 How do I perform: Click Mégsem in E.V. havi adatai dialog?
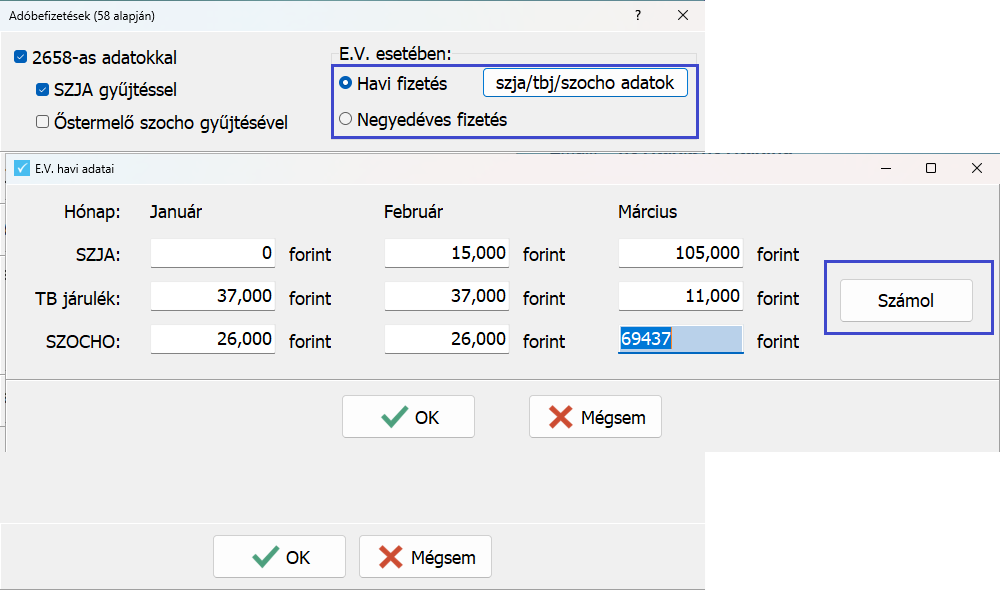[x=595, y=417]
